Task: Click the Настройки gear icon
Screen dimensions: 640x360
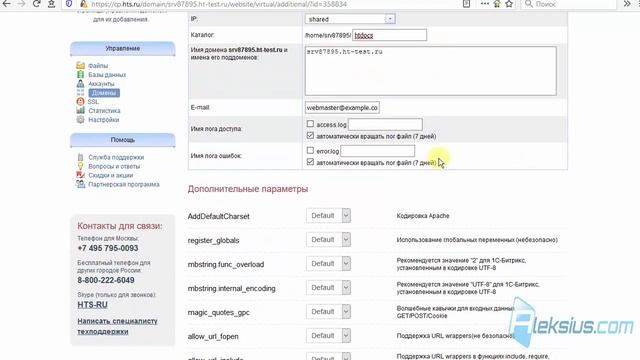Action: coord(80,120)
